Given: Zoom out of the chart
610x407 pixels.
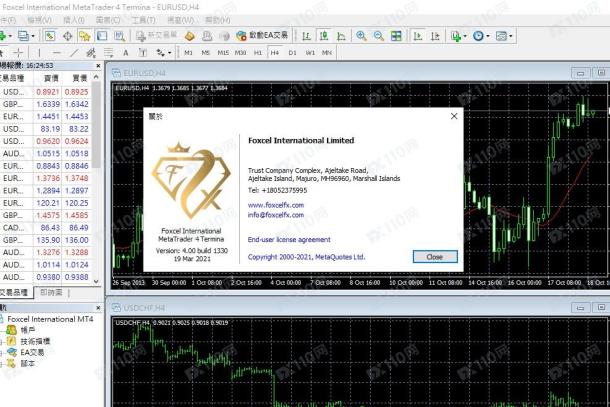Looking at the screenshot, I should click(x=379, y=36).
